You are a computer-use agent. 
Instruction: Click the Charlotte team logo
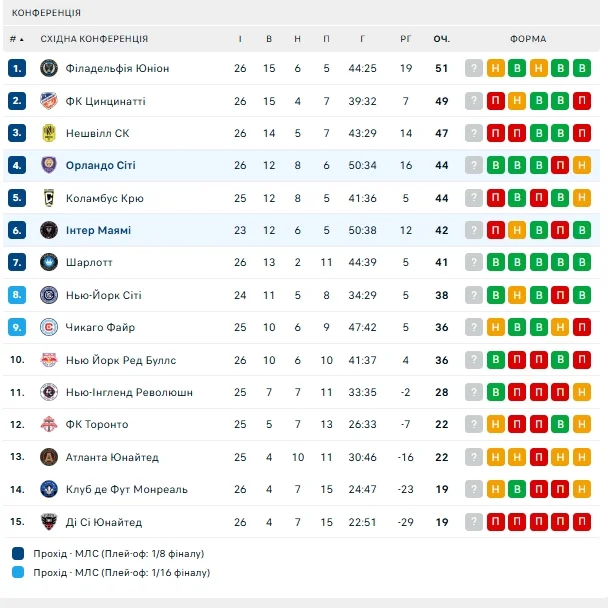point(48,263)
